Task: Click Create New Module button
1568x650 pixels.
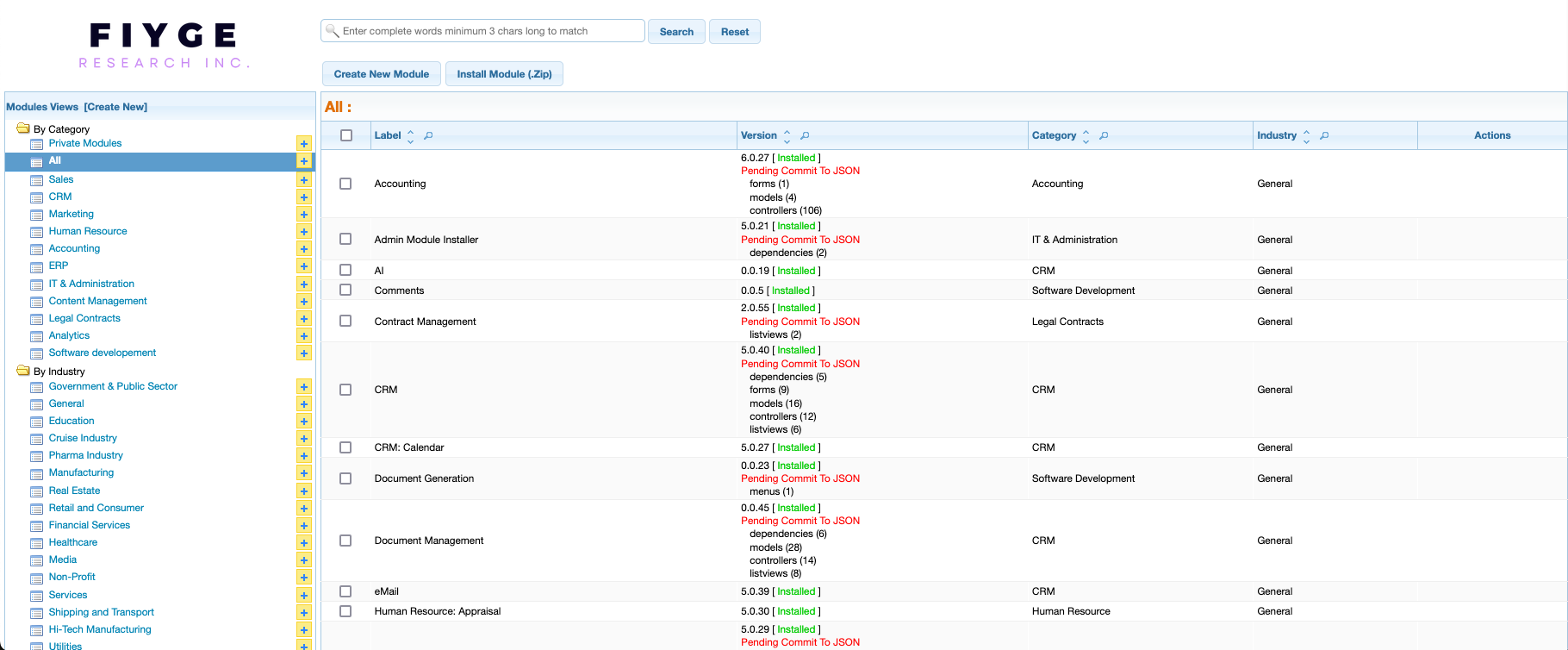Action: pyautogui.click(x=382, y=74)
